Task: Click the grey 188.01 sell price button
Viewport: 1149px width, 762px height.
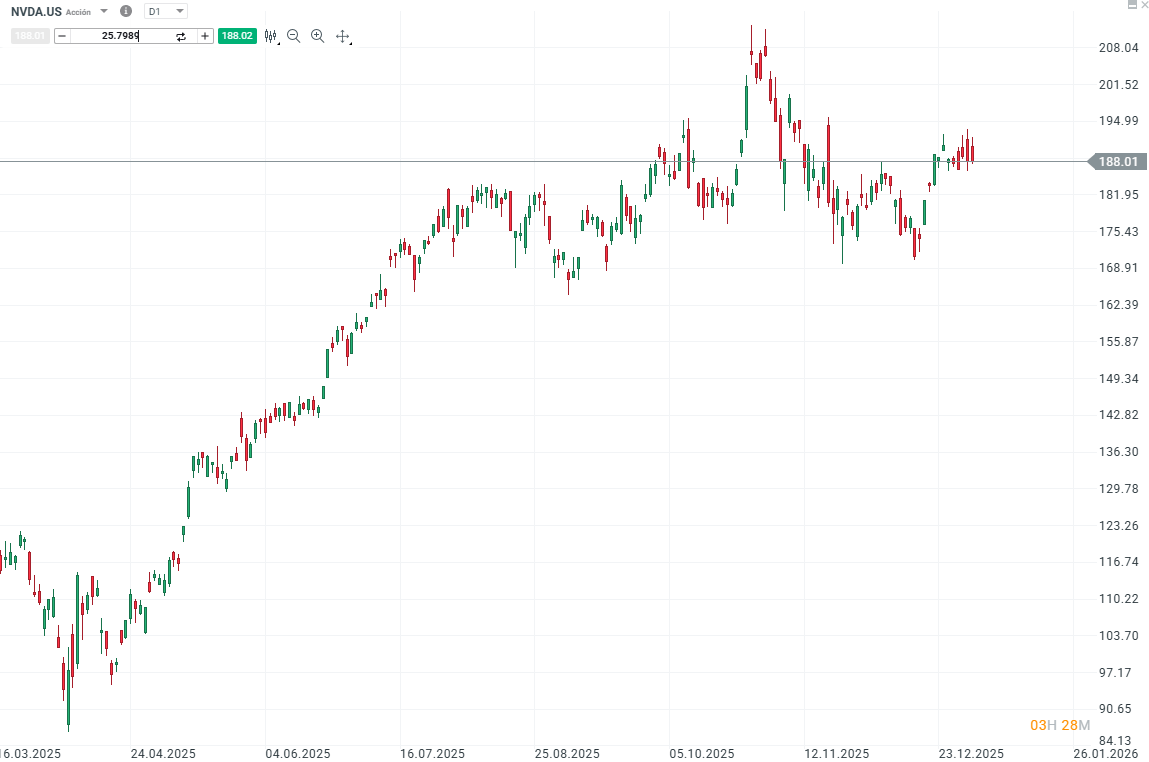Action: tap(31, 36)
